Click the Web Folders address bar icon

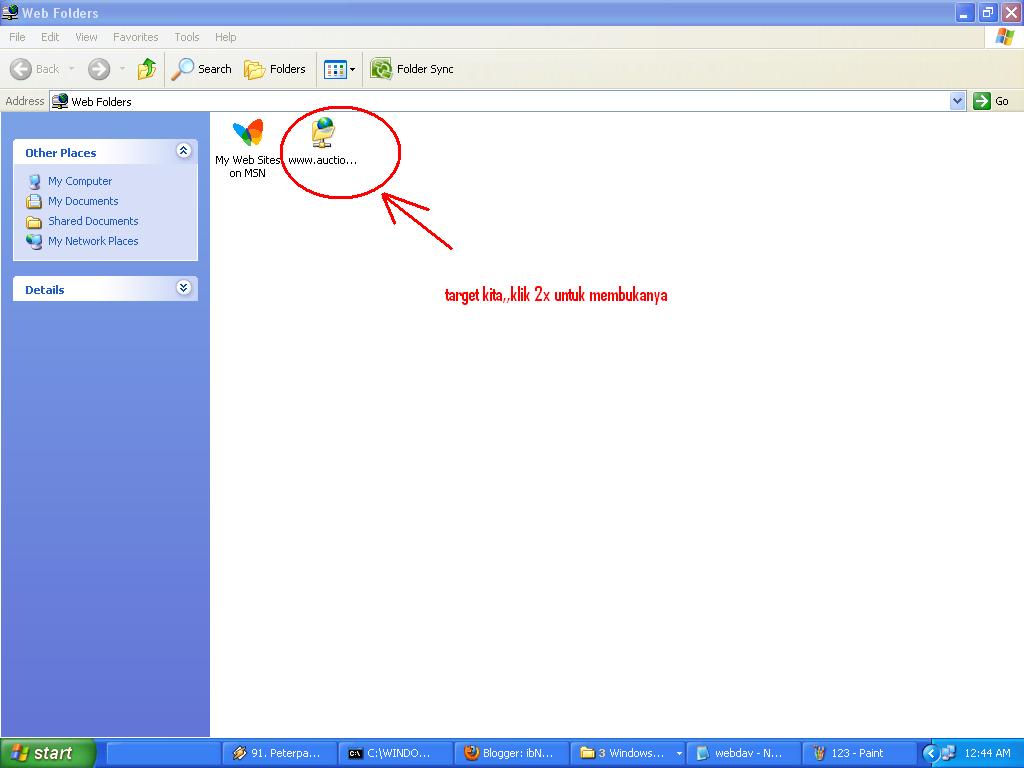[60, 101]
